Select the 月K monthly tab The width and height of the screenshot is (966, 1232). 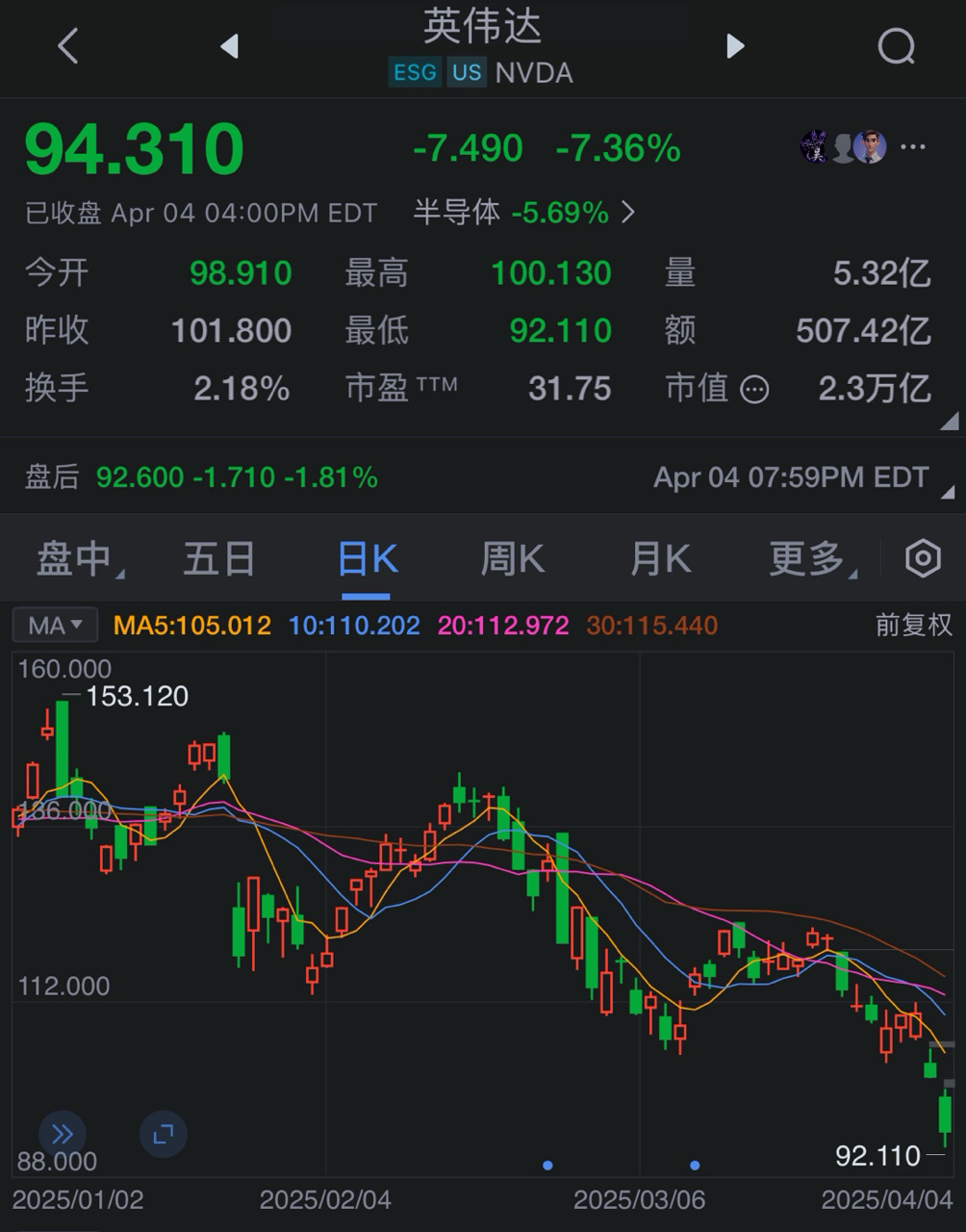point(660,558)
